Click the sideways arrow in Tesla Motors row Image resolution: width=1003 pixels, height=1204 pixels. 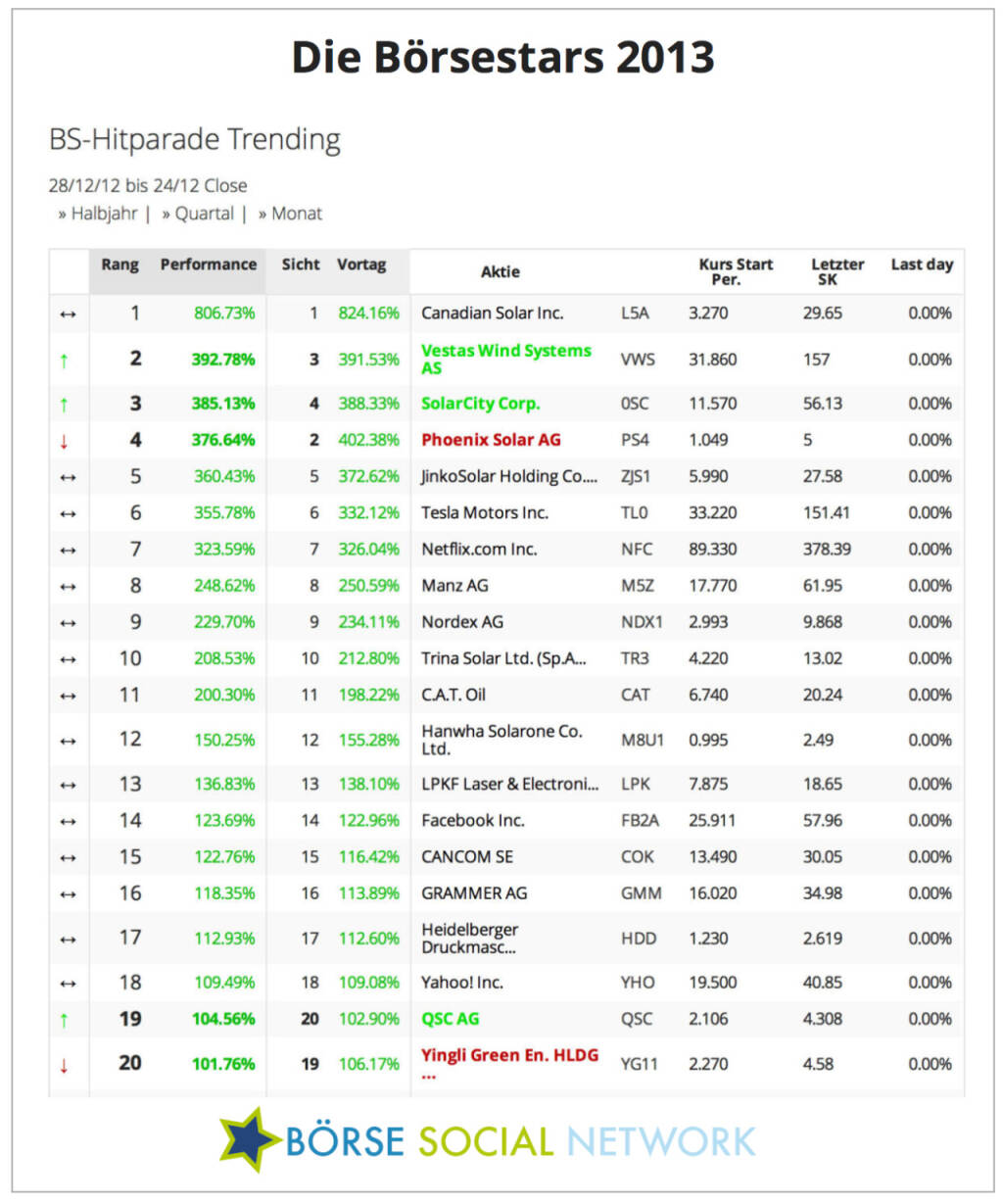(68, 513)
